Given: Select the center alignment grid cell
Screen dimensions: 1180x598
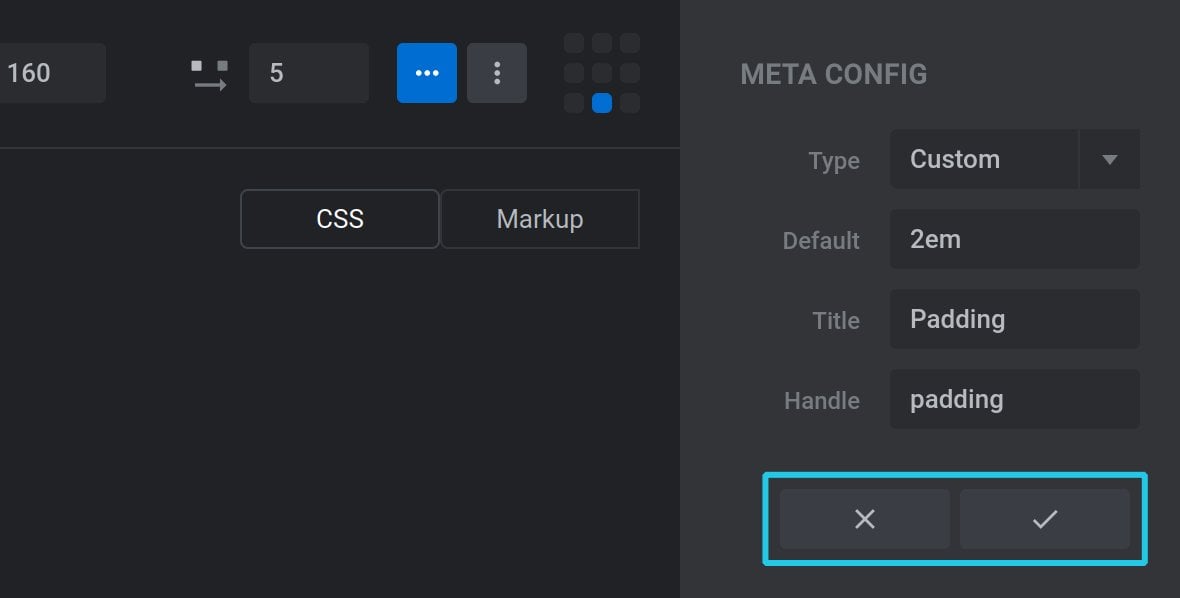Looking at the screenshot, I should 602,73.
